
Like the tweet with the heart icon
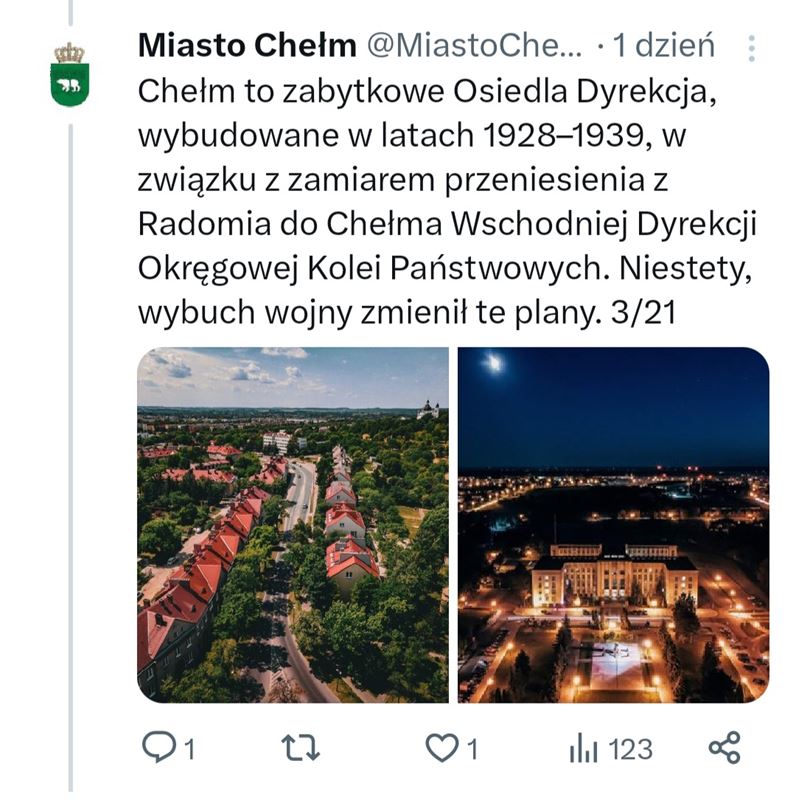pyautogui.click(x=441, y=748)
